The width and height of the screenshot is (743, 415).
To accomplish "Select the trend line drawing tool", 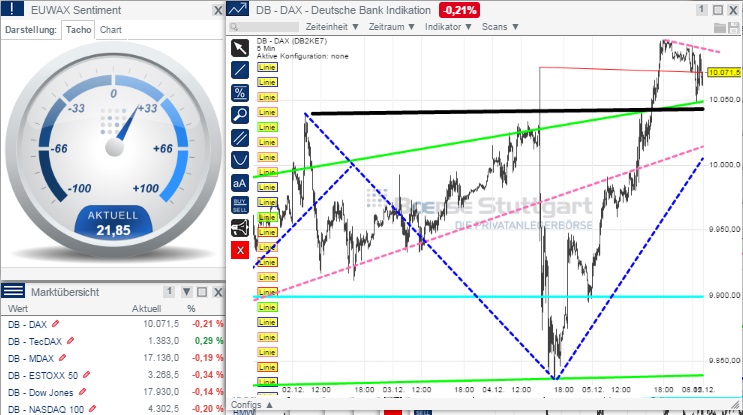I will pyautogui.click(x=240, y=70).
